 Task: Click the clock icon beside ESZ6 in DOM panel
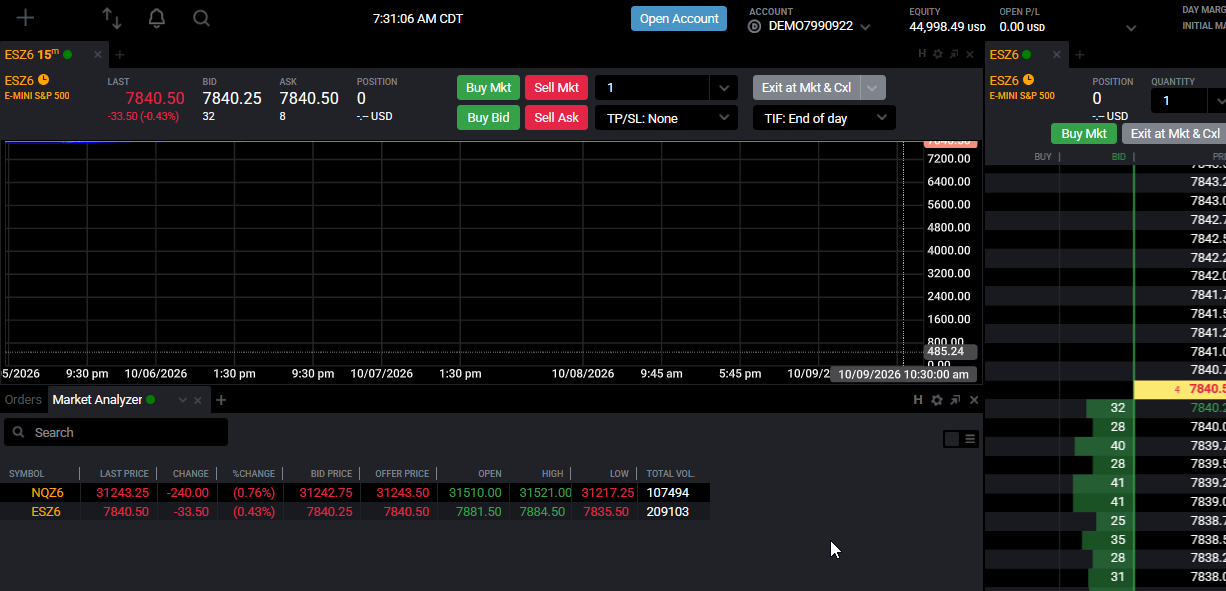pyautogui.click(x=1028, y=80)
